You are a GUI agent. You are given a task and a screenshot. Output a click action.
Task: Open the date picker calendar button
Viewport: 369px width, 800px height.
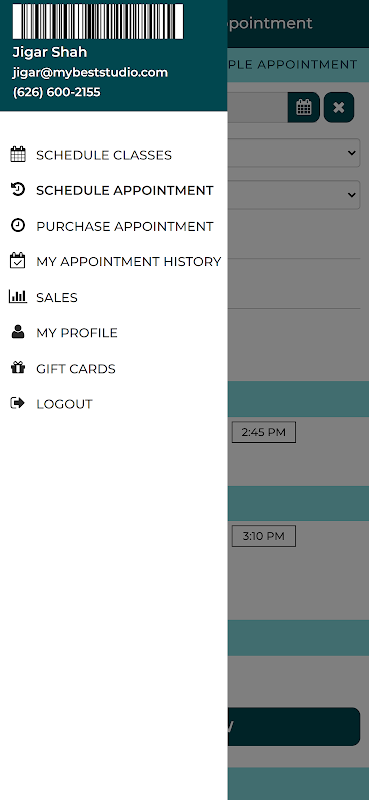pyautogui.click(x=304, y=107)
